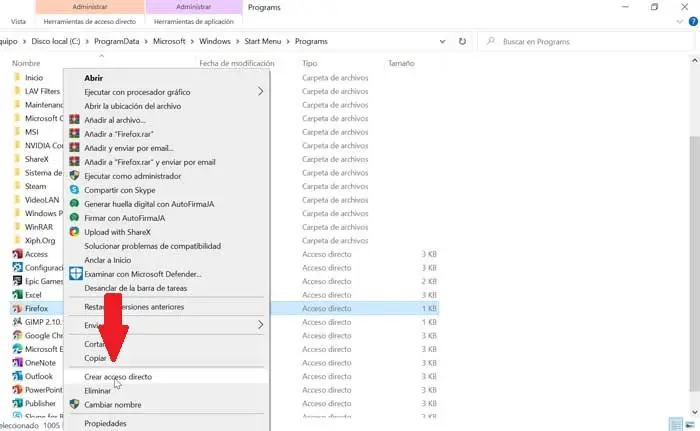
Task: Click the Access shortcut icon
Action: pyautogui.click(x=17, y=254)
